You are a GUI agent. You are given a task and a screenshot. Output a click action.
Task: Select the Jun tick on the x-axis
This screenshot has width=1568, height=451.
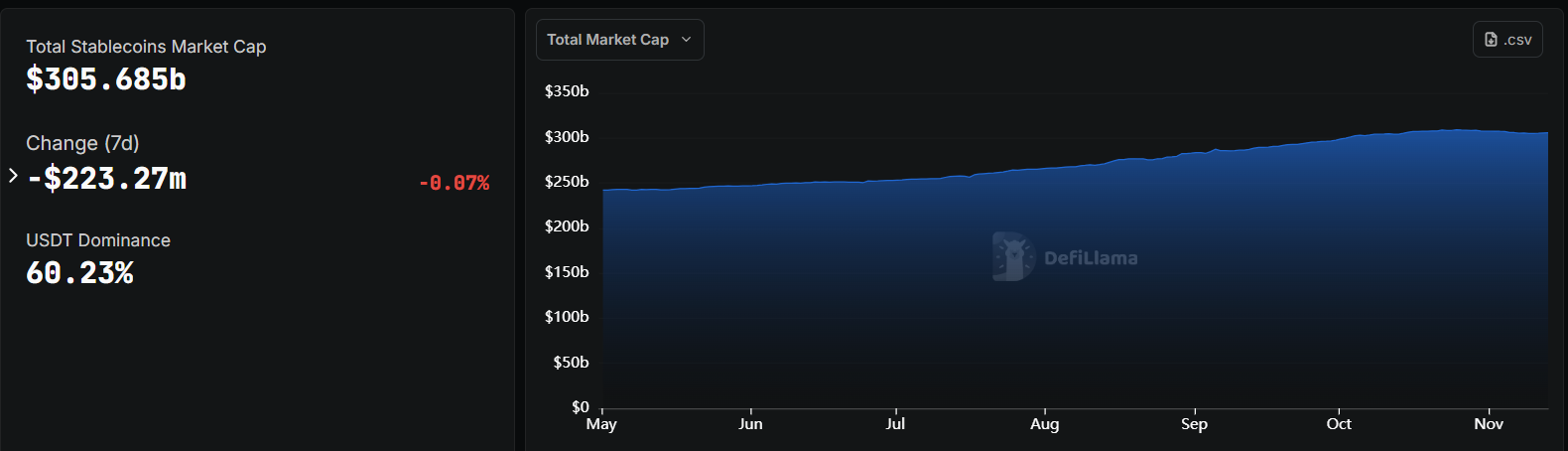point(750,423)
